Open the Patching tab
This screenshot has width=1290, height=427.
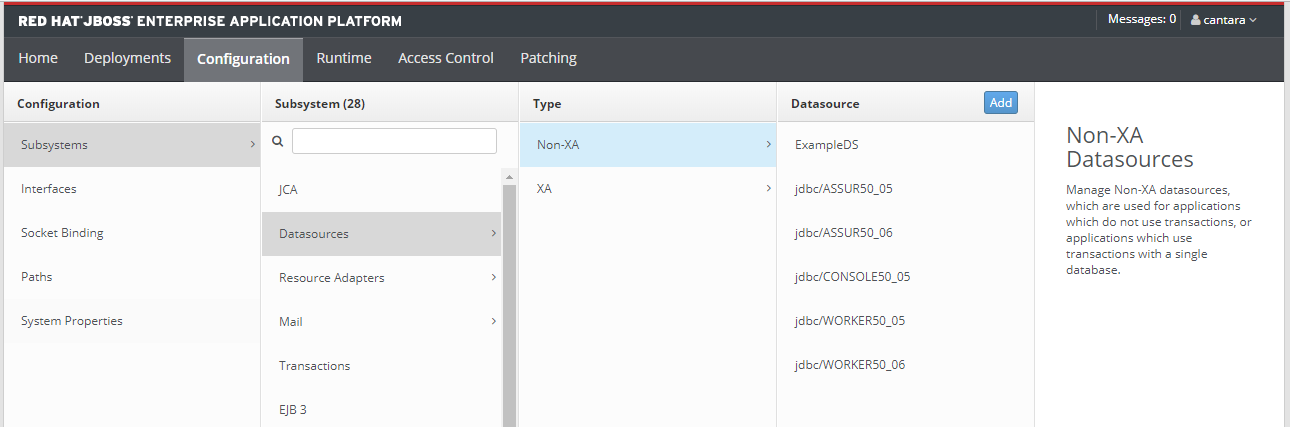[x=548, y=58]
